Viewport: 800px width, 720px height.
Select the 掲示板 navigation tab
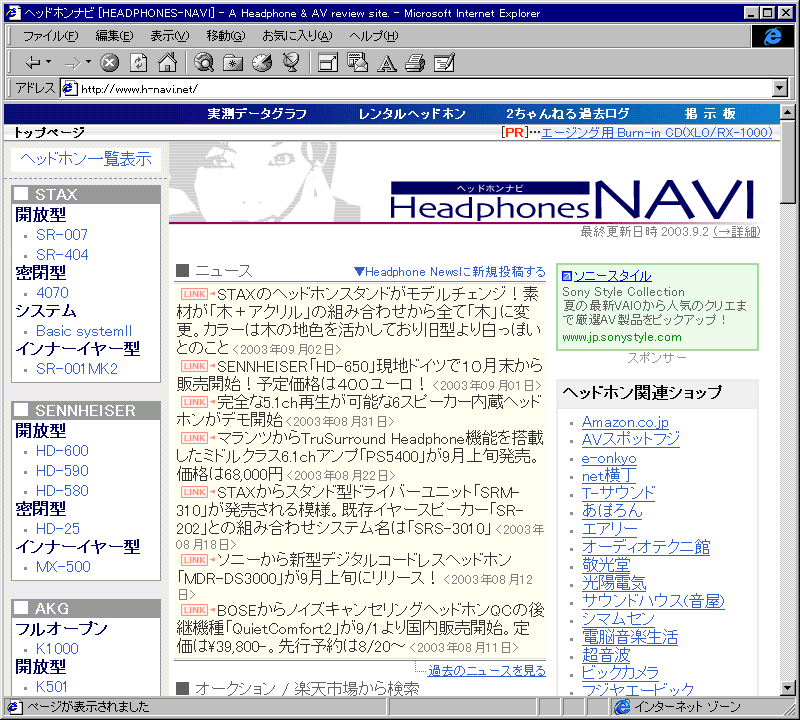coord(710,114)
